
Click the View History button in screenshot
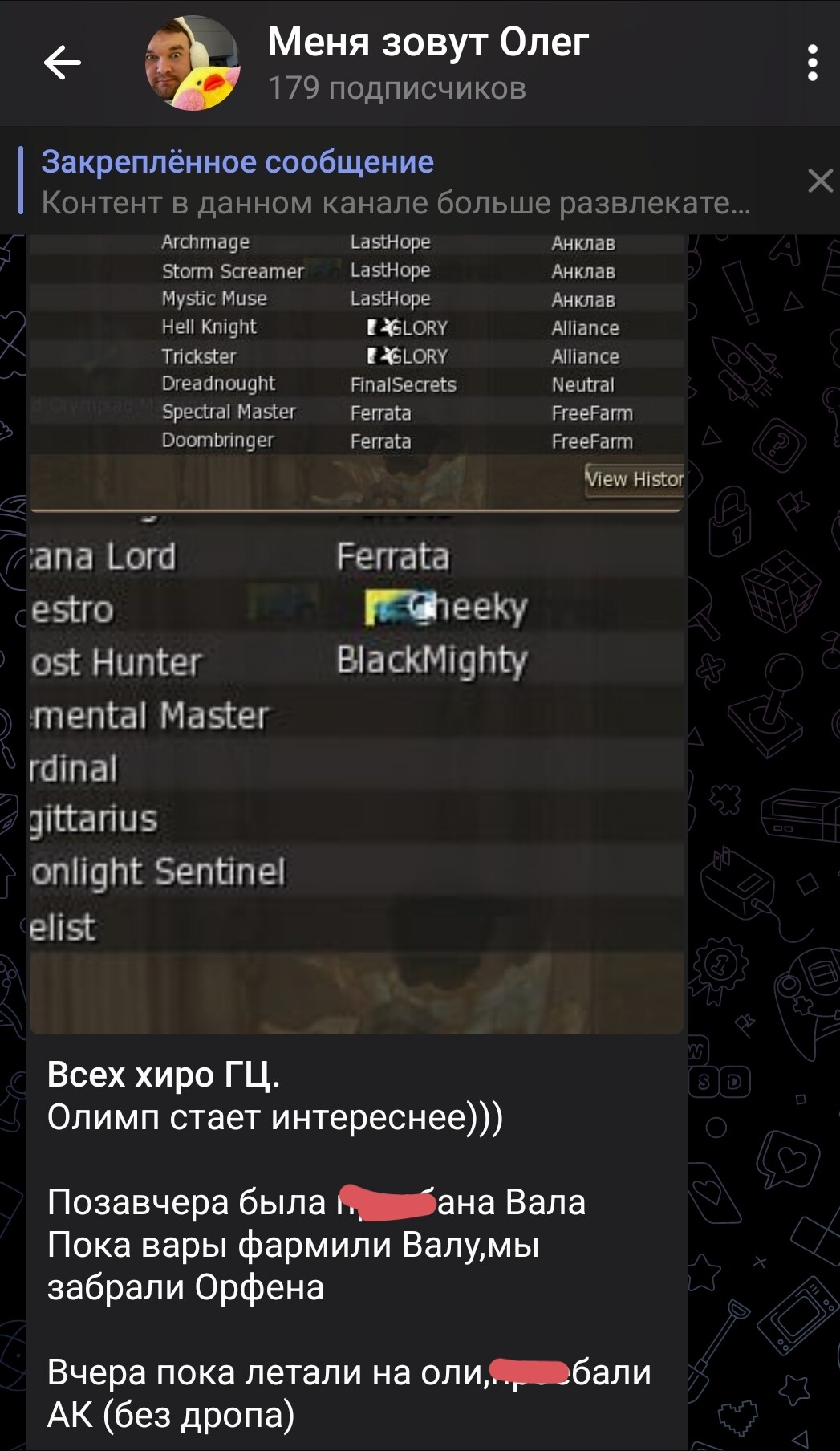(x=634, y=479)
